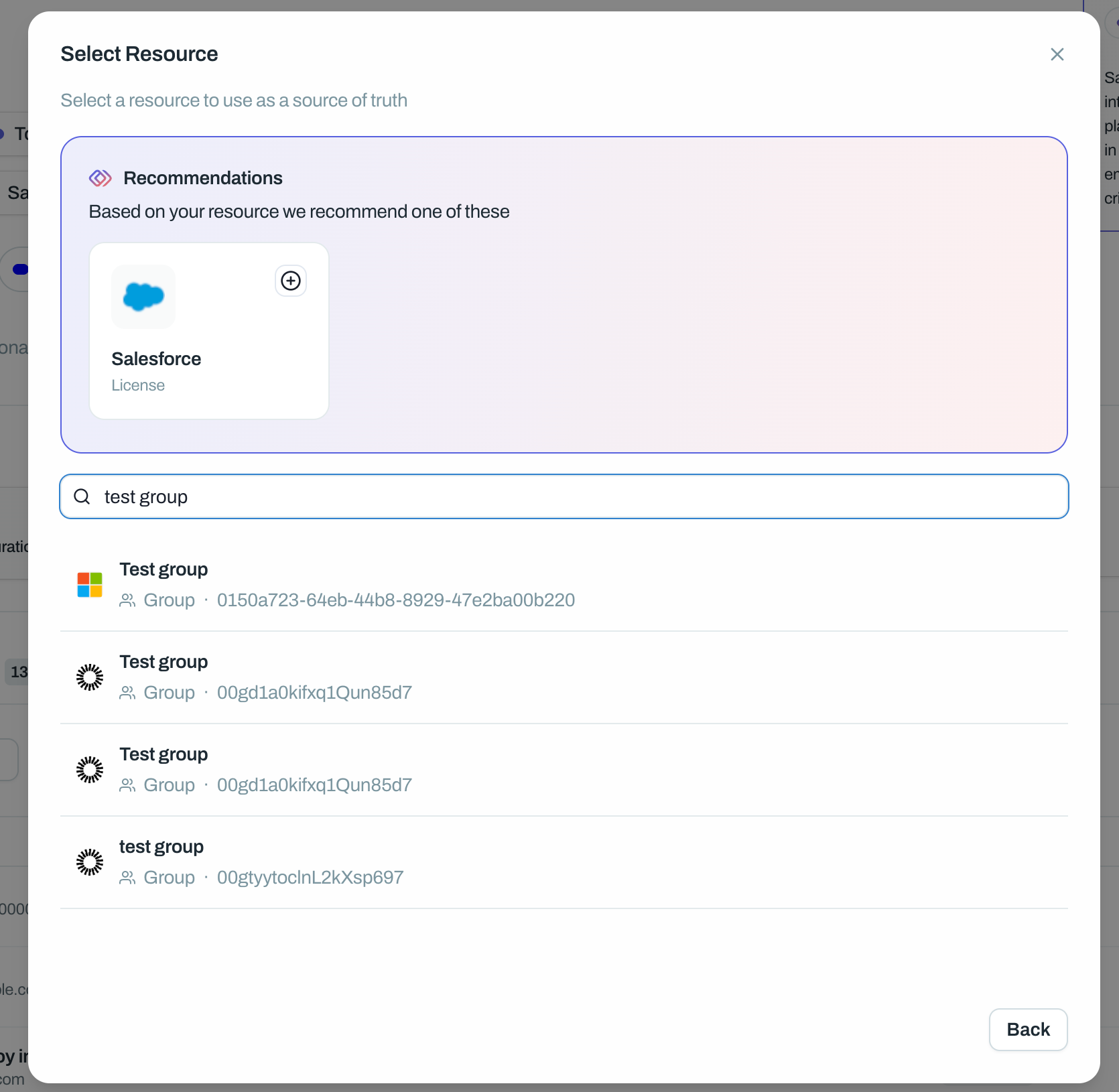Click the Recommendations heading text
The width and height of the screenshot is (1119, 1092).
tap(203, 178)
